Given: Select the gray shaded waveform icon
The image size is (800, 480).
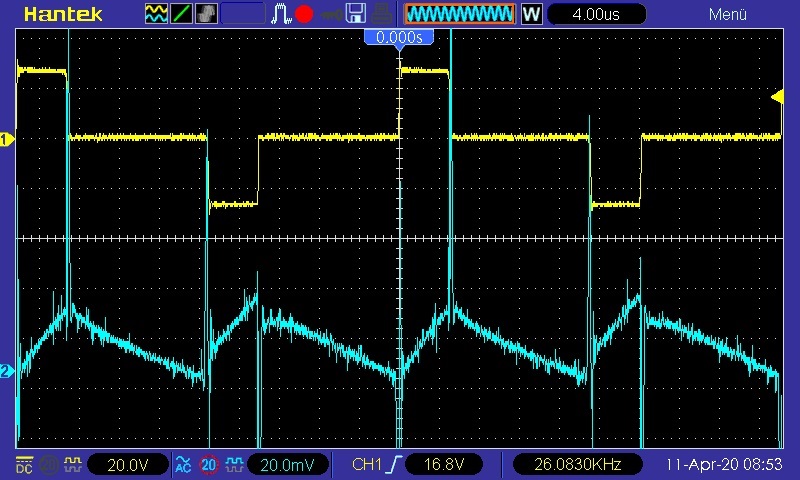Looking at the screenshot, I should coord(206,14).
